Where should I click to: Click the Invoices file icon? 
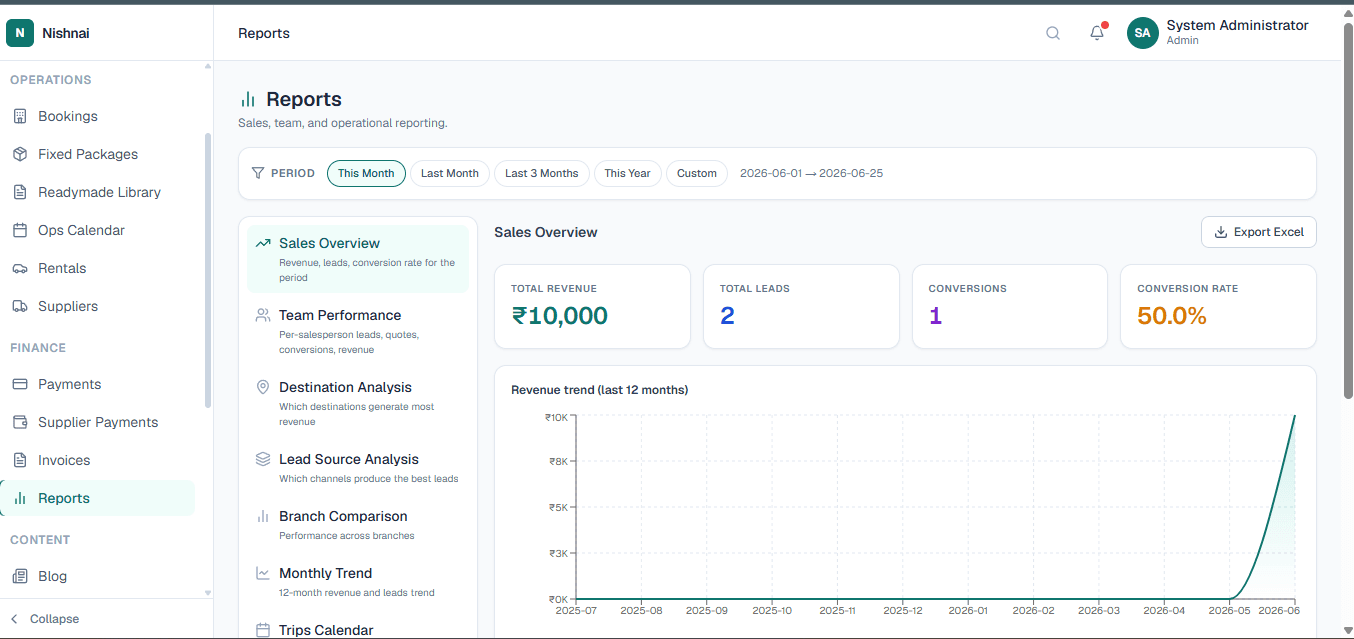tap(20, 460)
